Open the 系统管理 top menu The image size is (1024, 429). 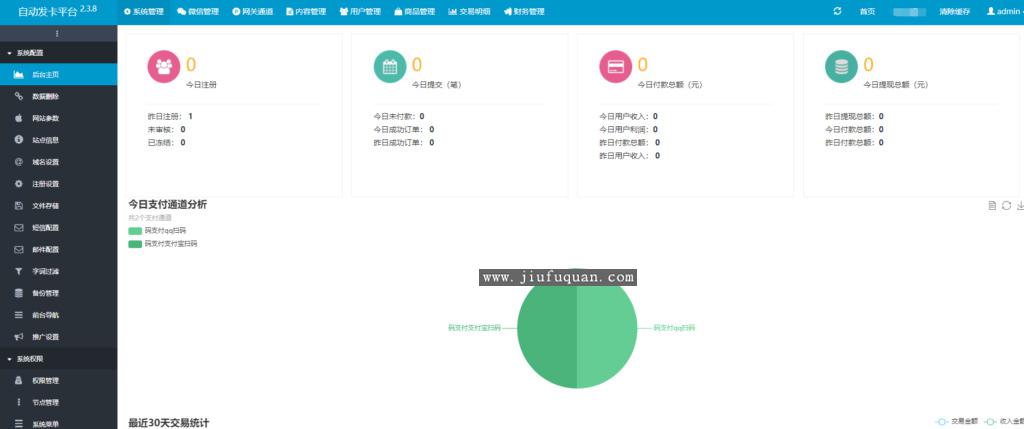pyautogui.click(x=144, y=12)
